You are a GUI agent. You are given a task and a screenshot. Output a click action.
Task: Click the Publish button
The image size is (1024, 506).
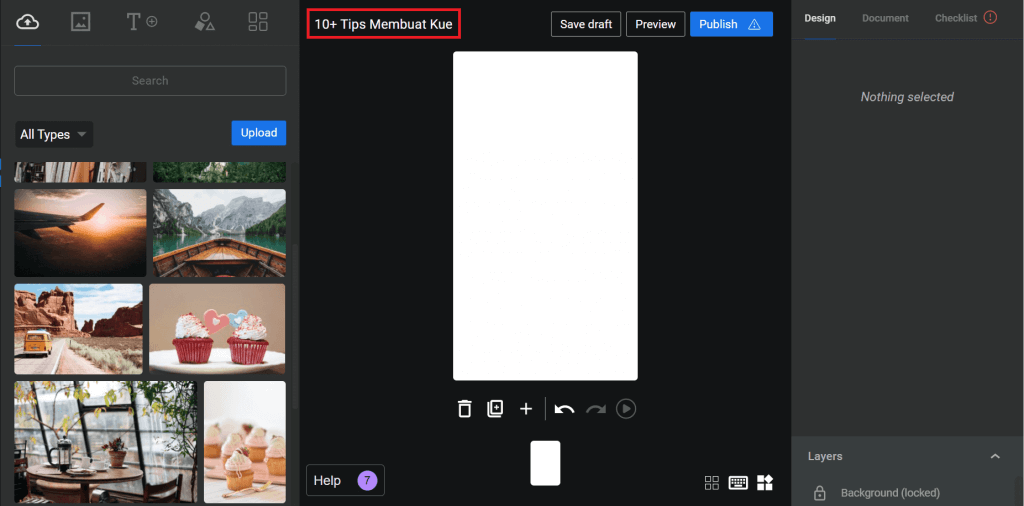coord(731,24)
